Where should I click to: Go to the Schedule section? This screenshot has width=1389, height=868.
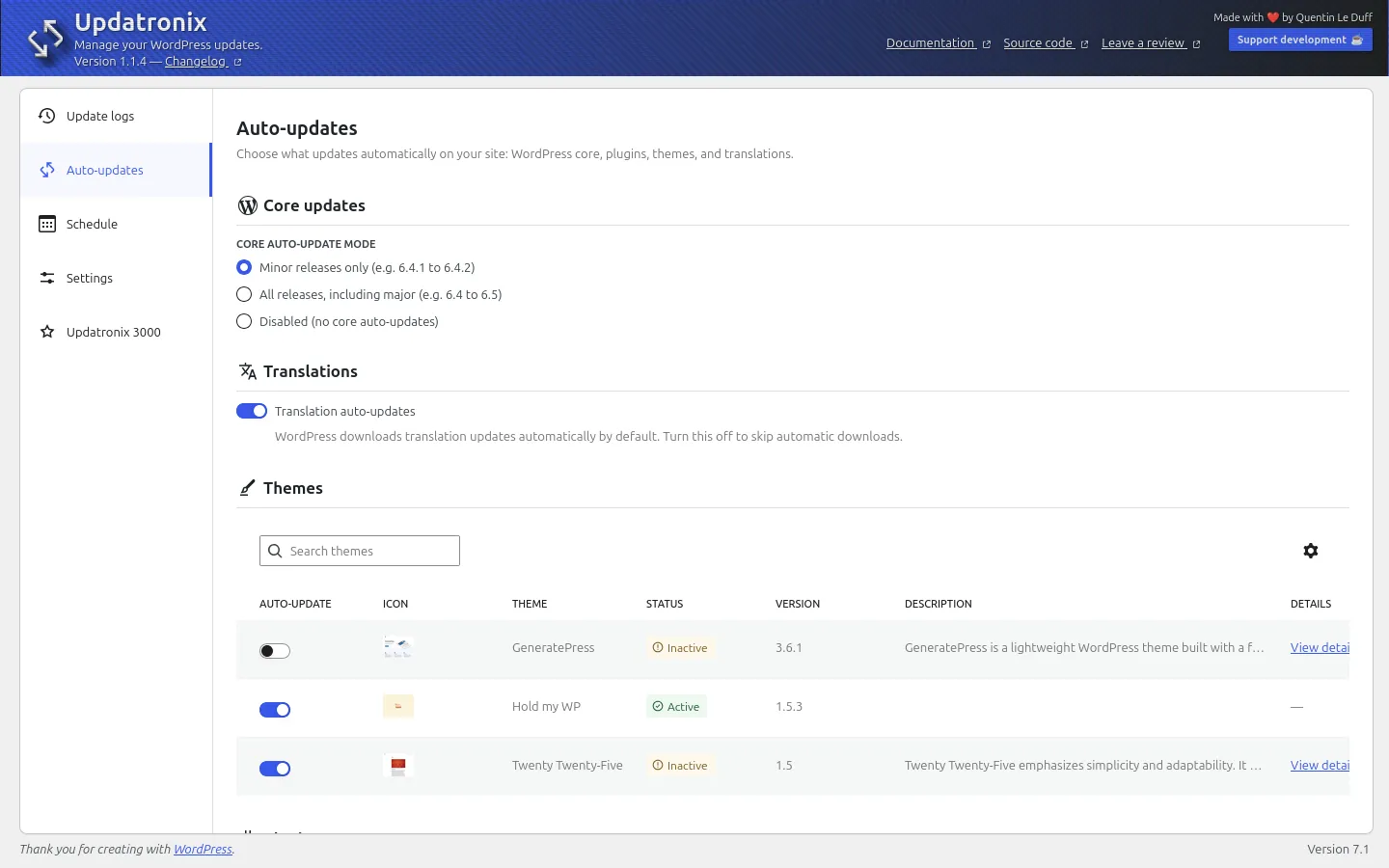point(116,224)
